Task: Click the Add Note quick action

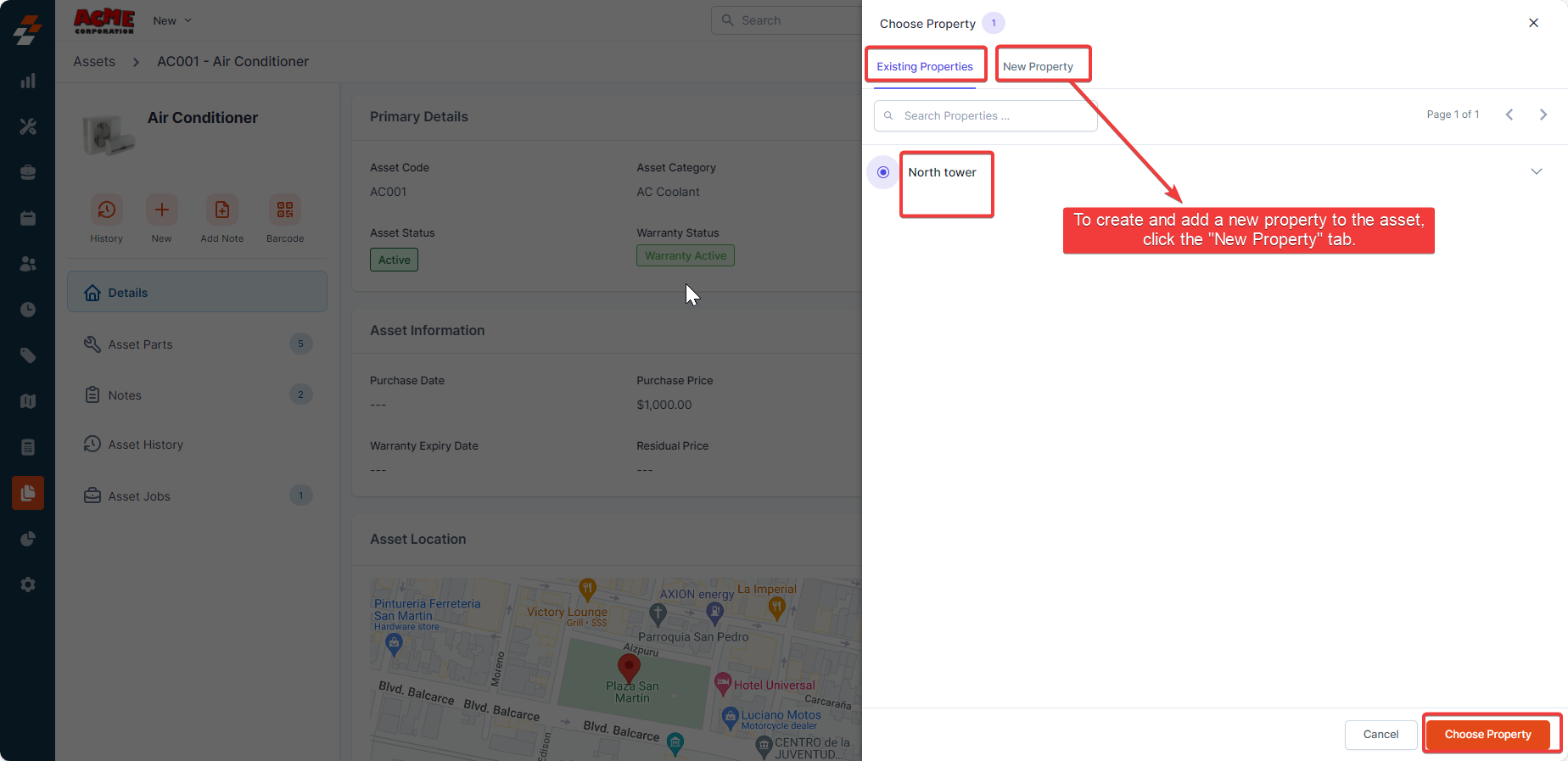Action: coord(222,210)
